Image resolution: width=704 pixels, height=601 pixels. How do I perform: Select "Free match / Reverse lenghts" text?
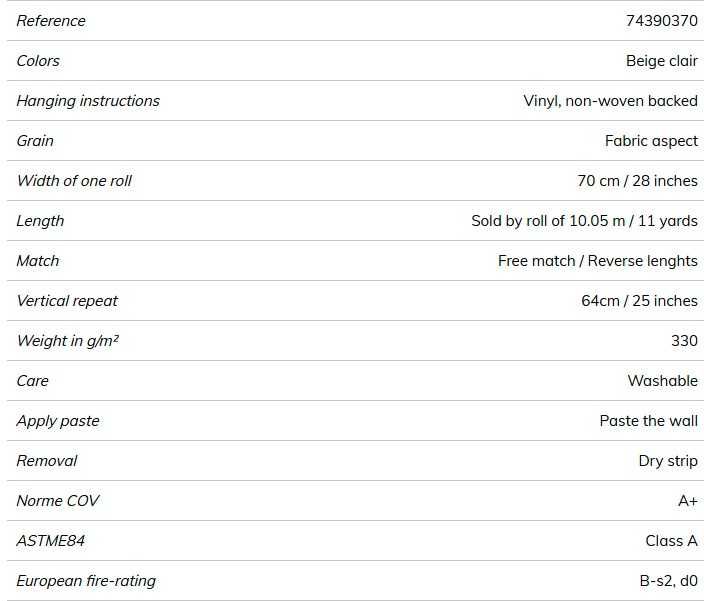click(597, 261)
